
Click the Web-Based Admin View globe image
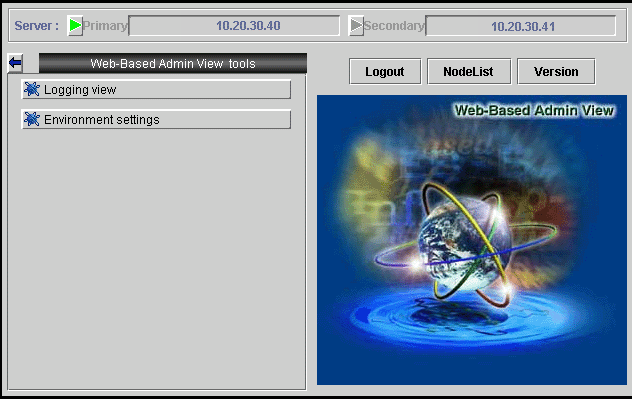pos(472,240)
